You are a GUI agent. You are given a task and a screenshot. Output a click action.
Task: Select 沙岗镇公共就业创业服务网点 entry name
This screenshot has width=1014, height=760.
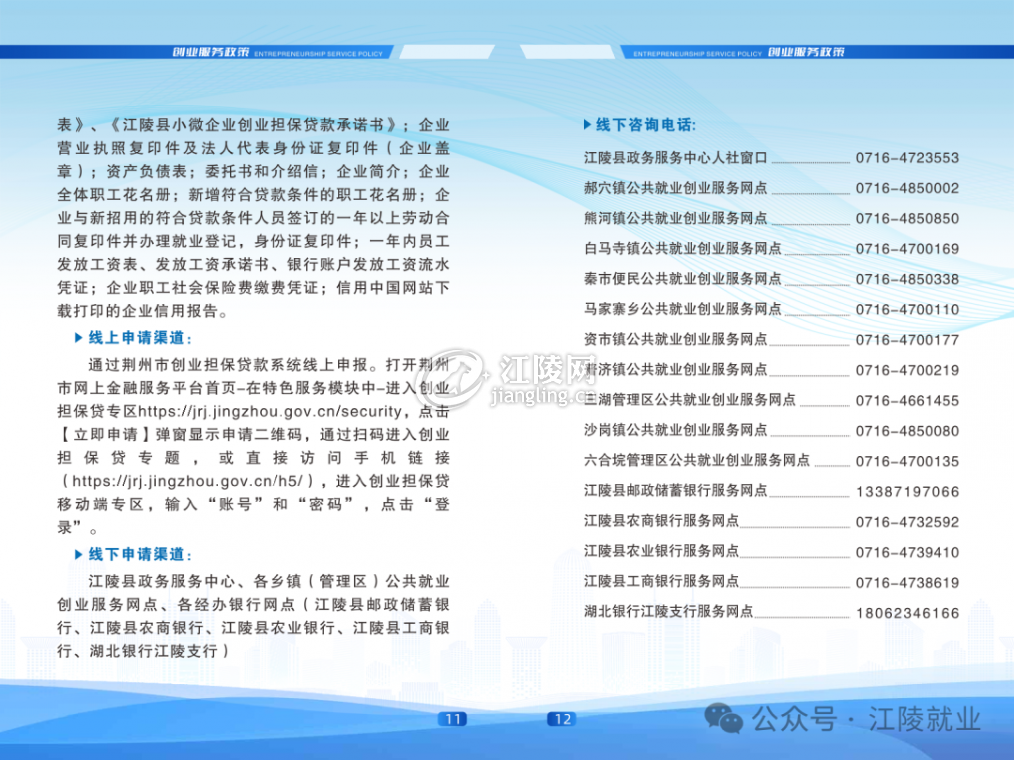coord(675,431)
